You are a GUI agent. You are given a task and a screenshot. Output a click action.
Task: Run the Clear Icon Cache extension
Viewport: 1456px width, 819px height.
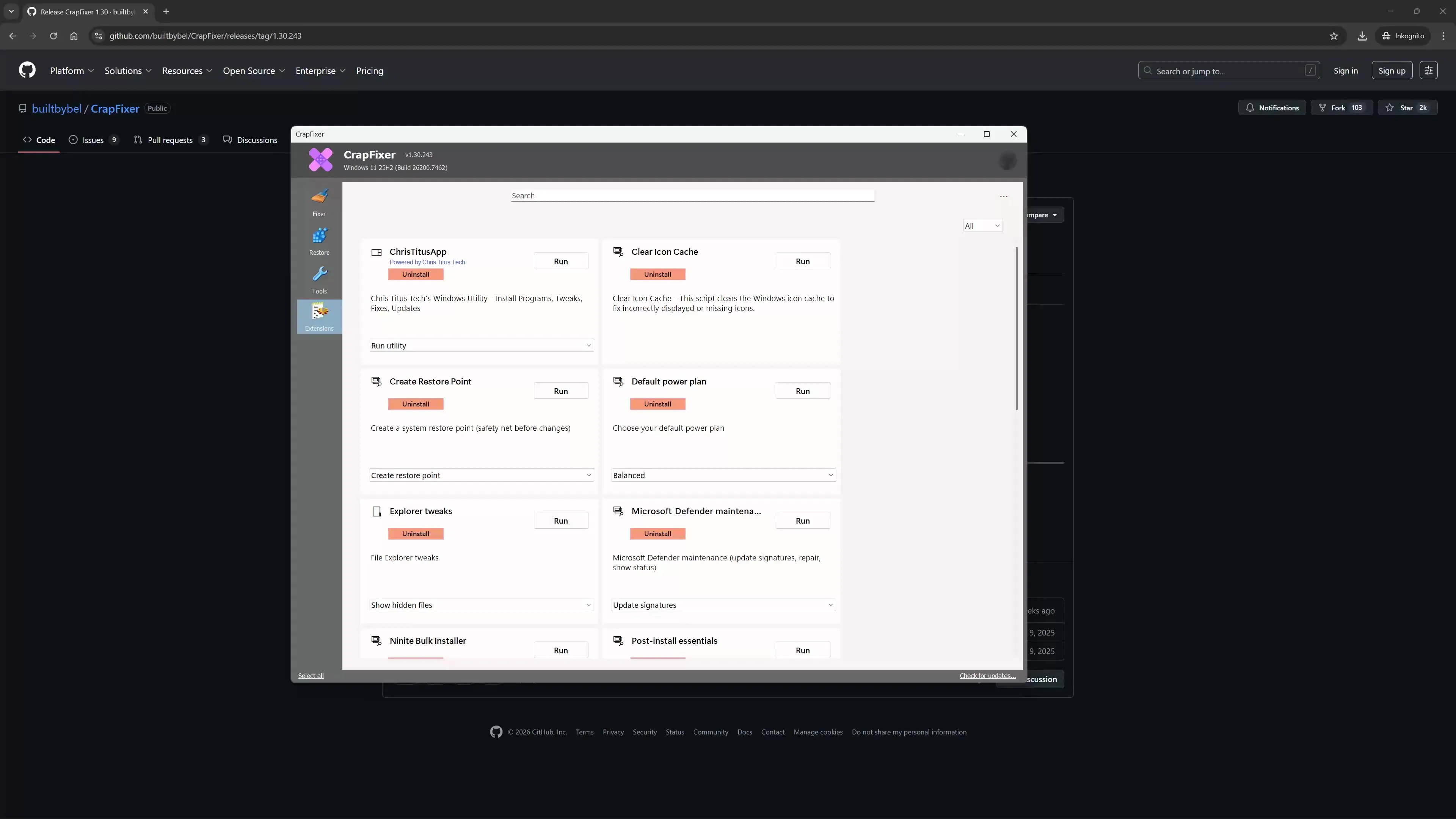[802, 261]
